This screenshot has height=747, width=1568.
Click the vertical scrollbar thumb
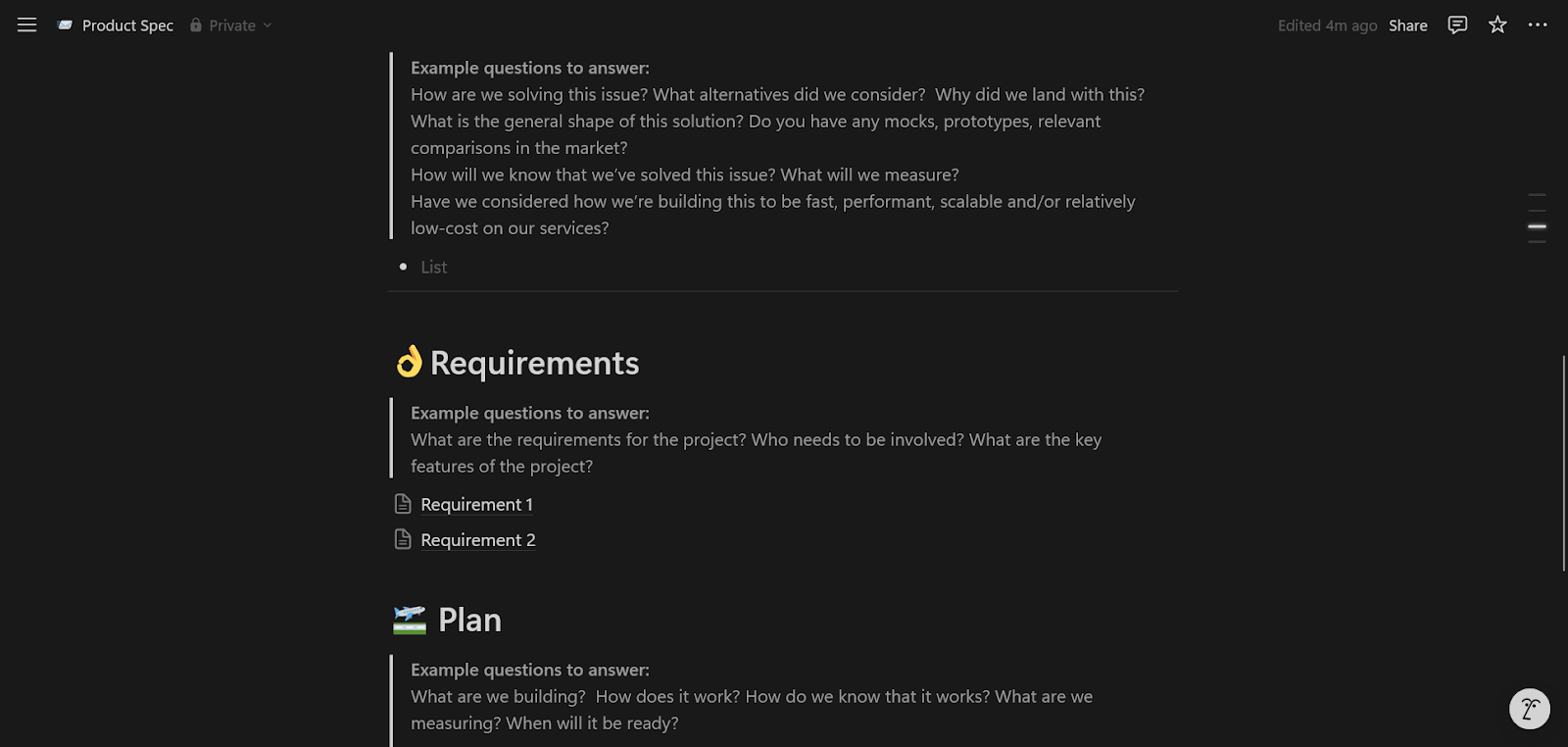tap(1563, 463)
